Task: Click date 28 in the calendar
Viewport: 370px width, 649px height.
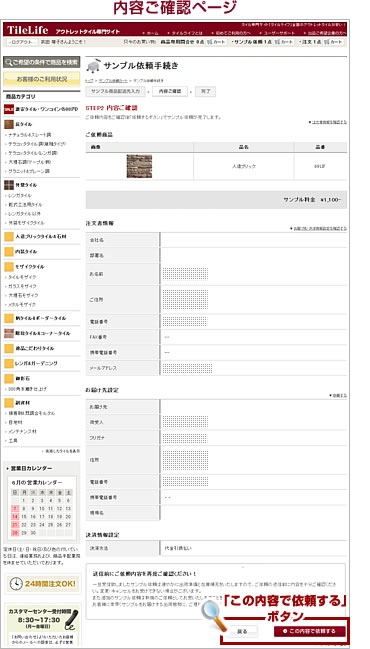Action: (15, 533)
